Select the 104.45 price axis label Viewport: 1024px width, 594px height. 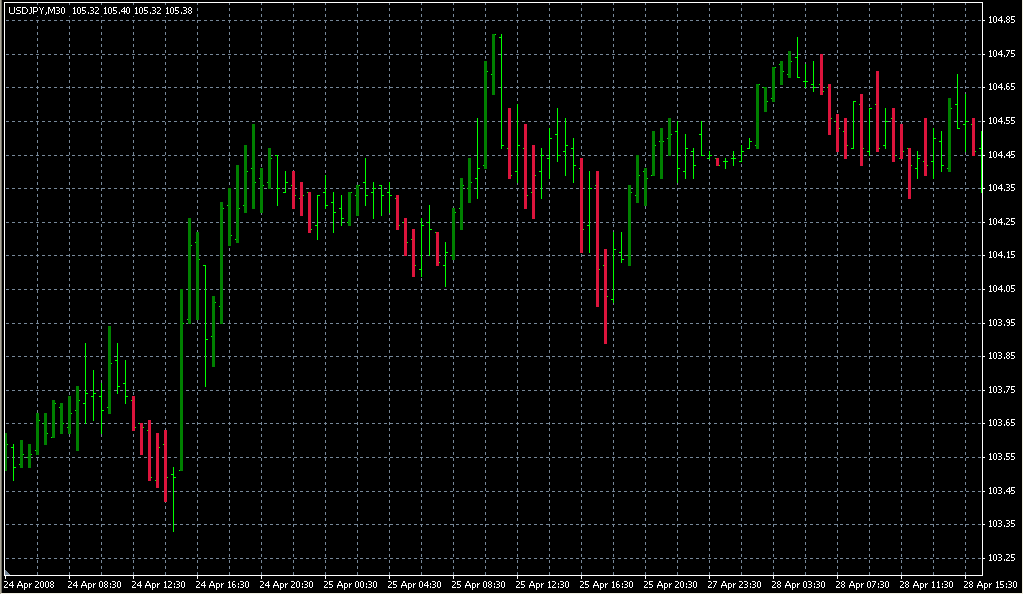[1001, 155]
